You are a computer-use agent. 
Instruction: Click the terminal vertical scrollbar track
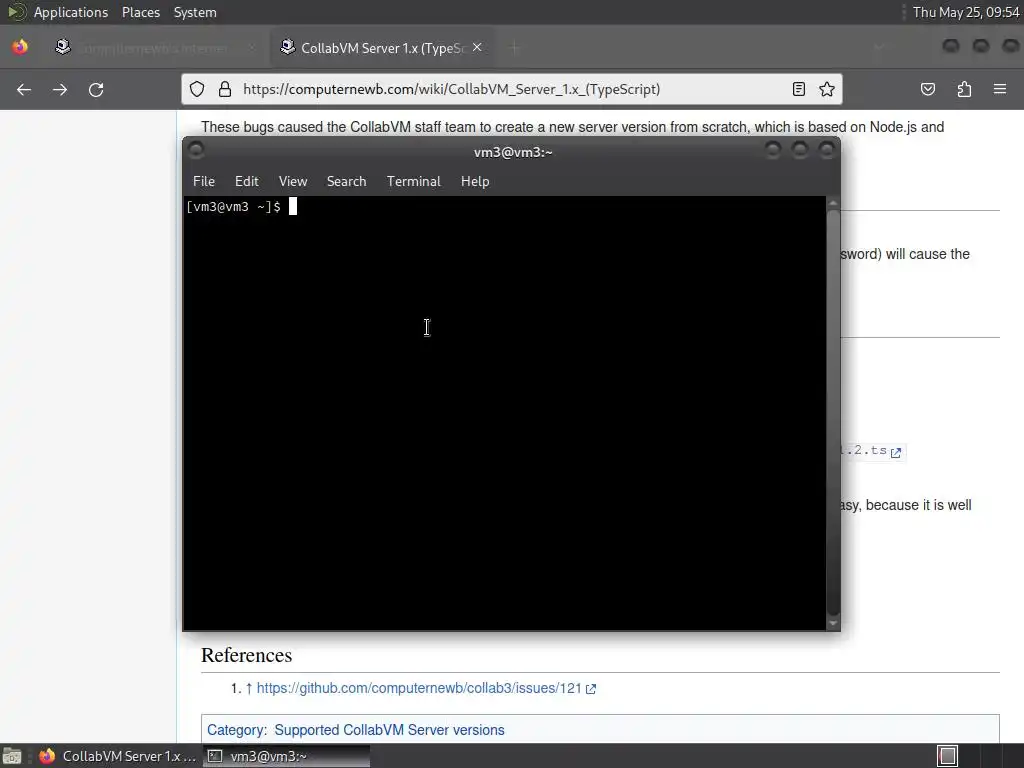(833, 413)
